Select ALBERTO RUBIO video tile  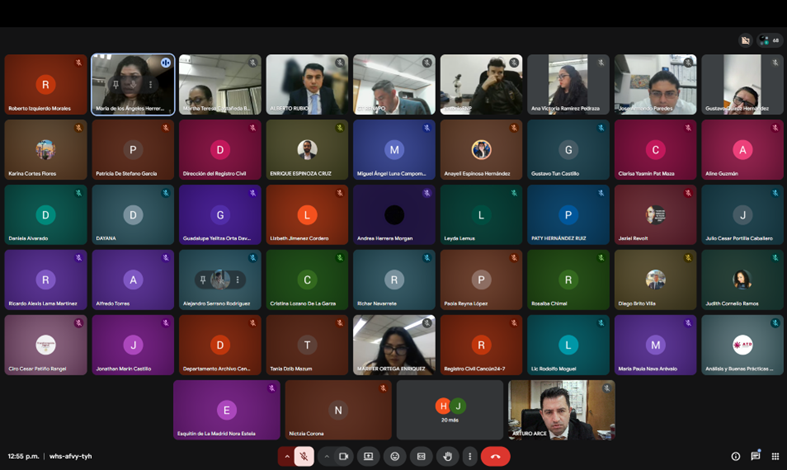coord(307,84)
